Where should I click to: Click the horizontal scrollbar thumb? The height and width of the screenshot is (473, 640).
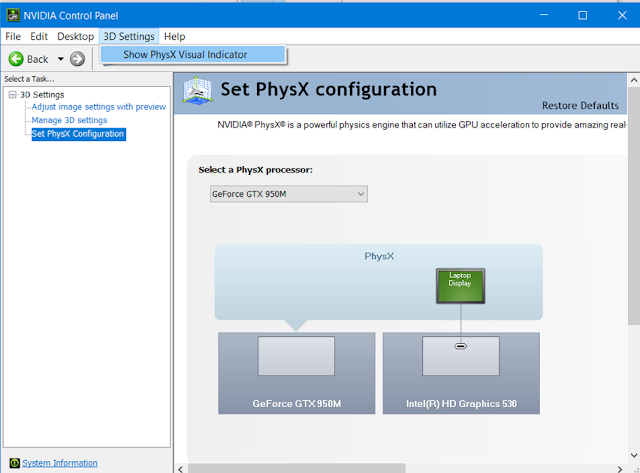(297, 469)
